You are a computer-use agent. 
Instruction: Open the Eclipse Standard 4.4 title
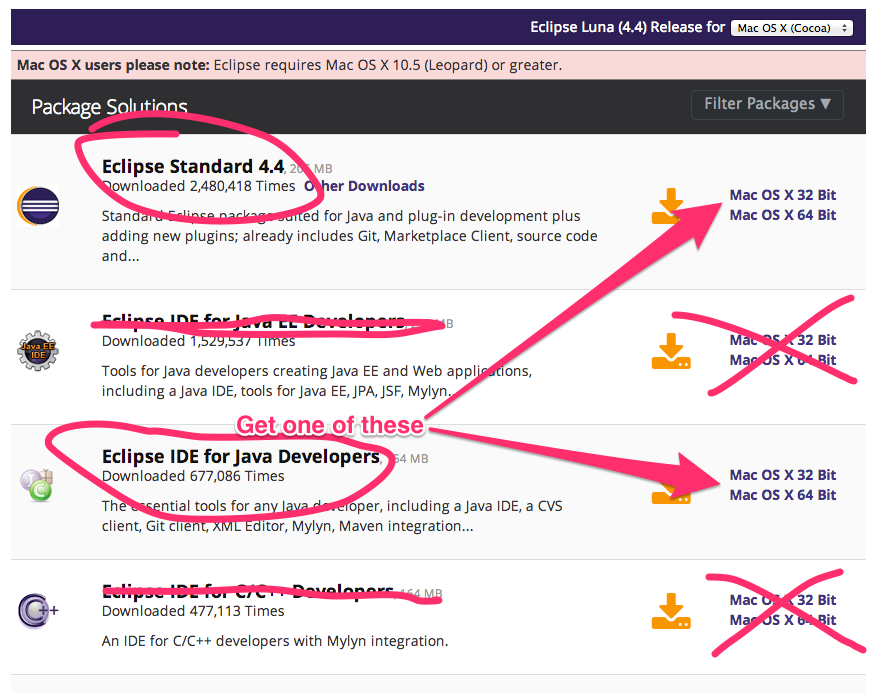pos(193,166)
